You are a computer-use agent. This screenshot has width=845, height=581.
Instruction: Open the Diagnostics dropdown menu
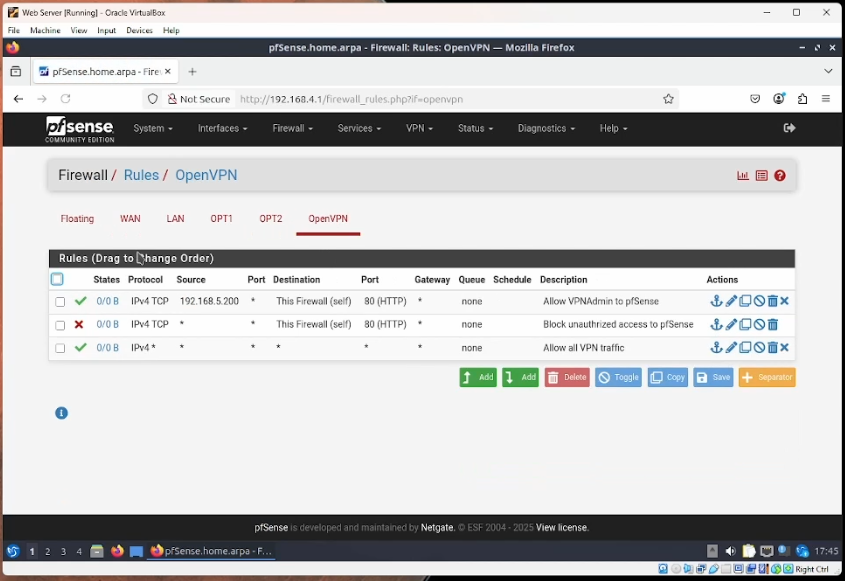pyautogui.click(x=545, y=129)
